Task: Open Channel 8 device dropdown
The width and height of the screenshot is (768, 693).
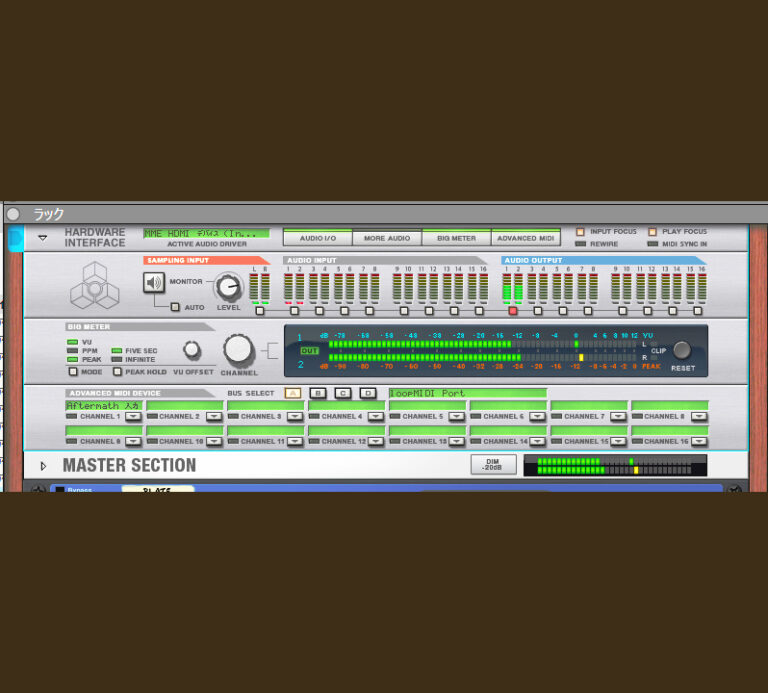Action: [699, 416]
